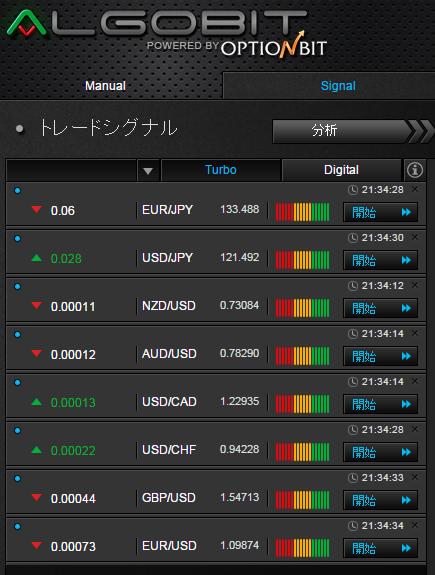
Task: Dismiss the USD/CHF signal with X
Action: tap(415, 429)
